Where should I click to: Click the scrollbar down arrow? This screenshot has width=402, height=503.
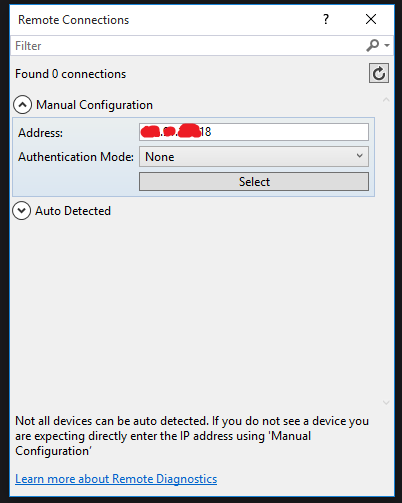pos(386,403)
